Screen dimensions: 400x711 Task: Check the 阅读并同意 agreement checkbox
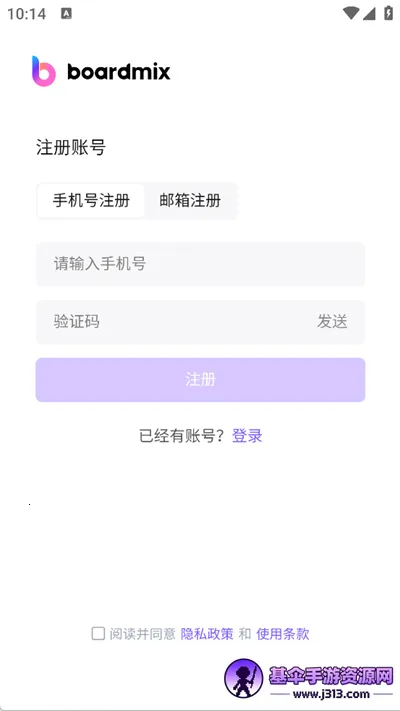click(98, 633)
